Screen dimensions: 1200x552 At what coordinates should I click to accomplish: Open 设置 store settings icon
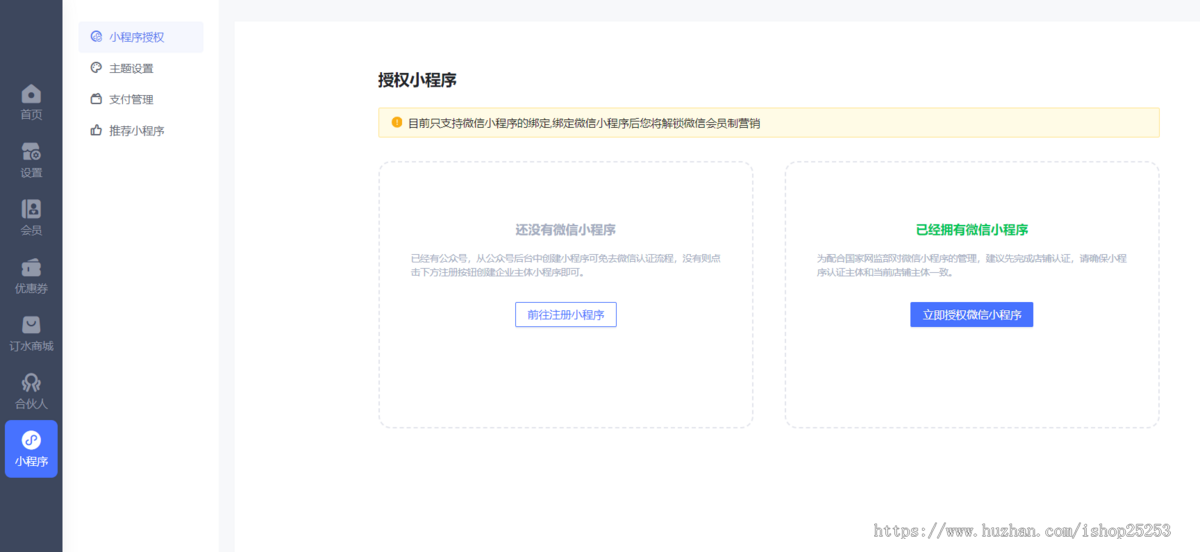(31, 152)
